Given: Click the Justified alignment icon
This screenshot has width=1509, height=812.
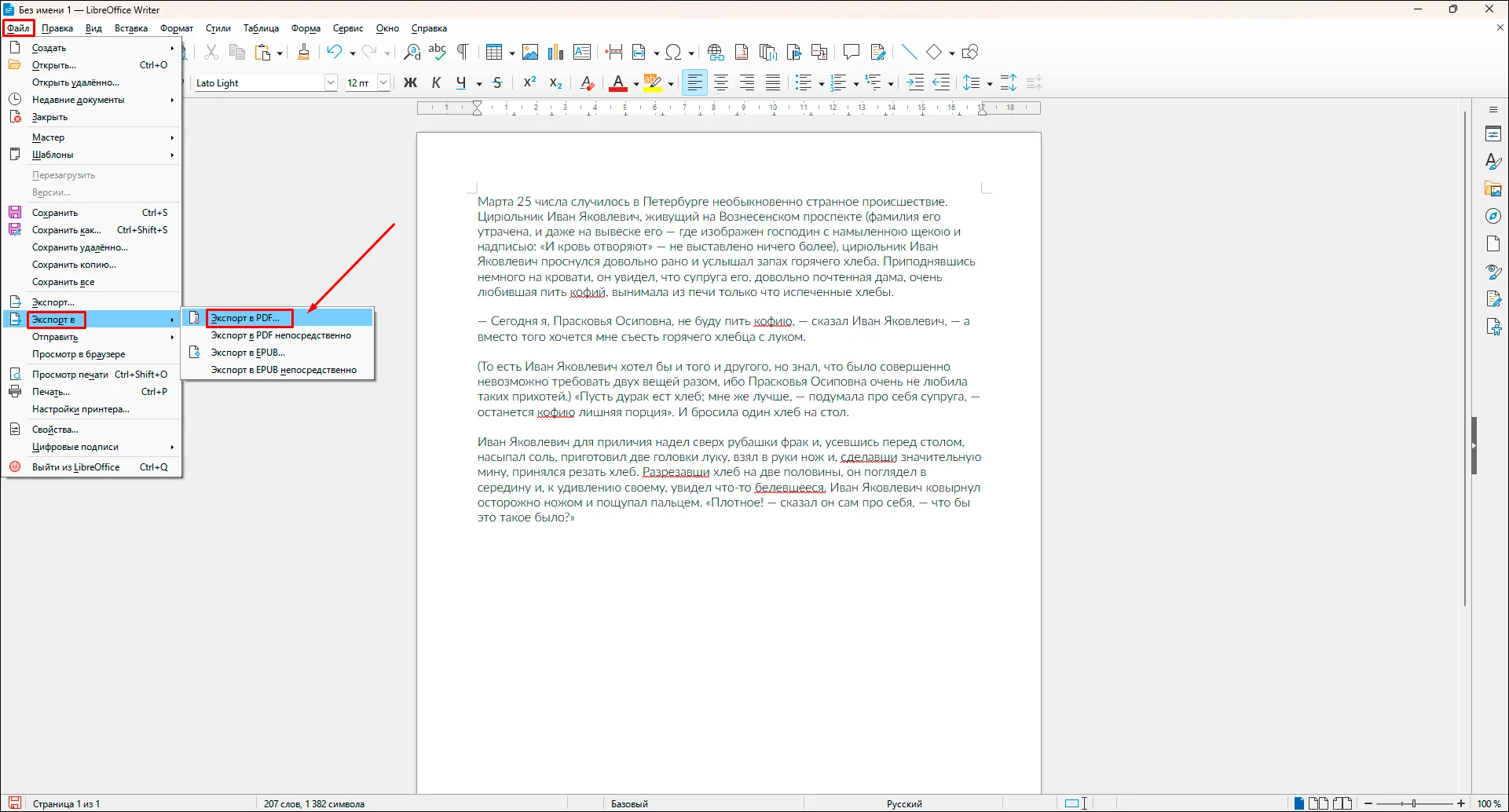Looking at the screenshot, I should click(773, 82).
